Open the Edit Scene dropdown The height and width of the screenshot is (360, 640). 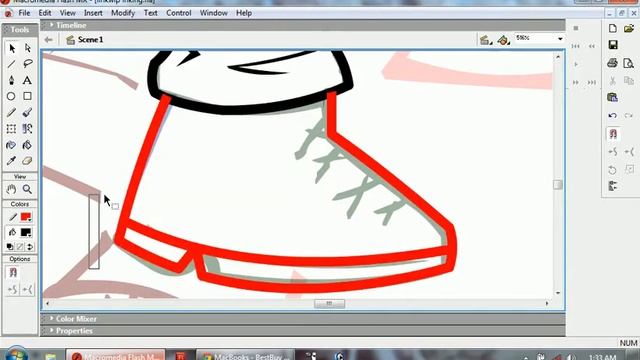pos(485,40)
